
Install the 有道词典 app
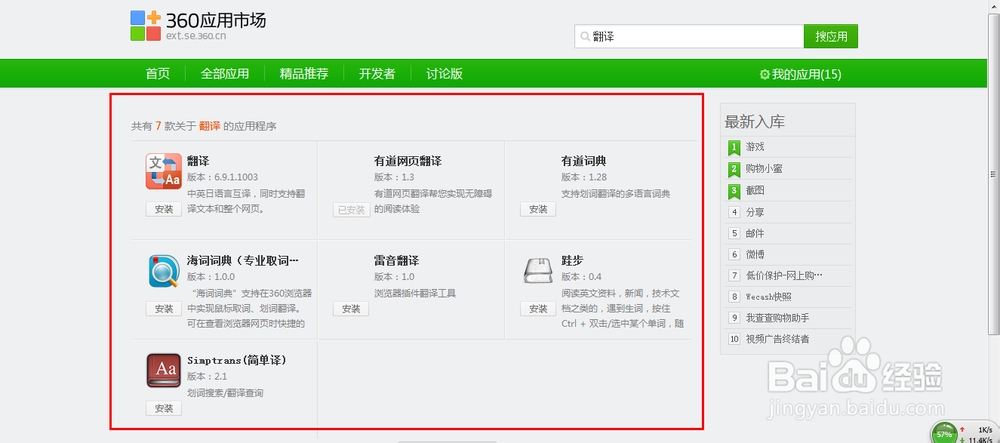coord(538,209)
